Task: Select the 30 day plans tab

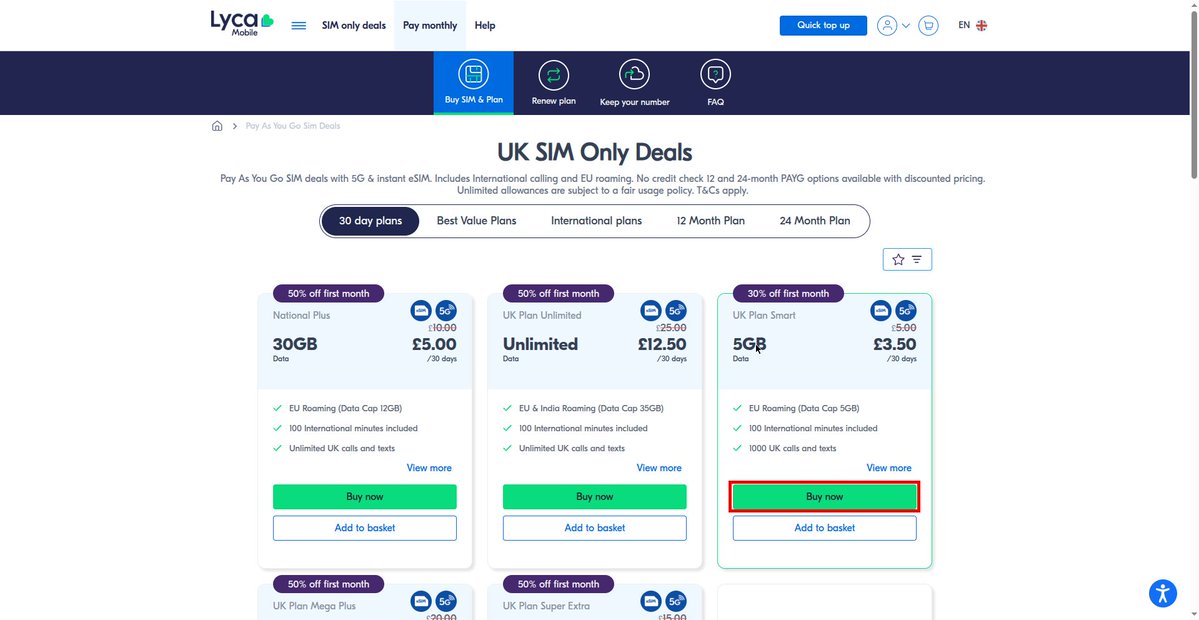Action: (x=370, y=221)
